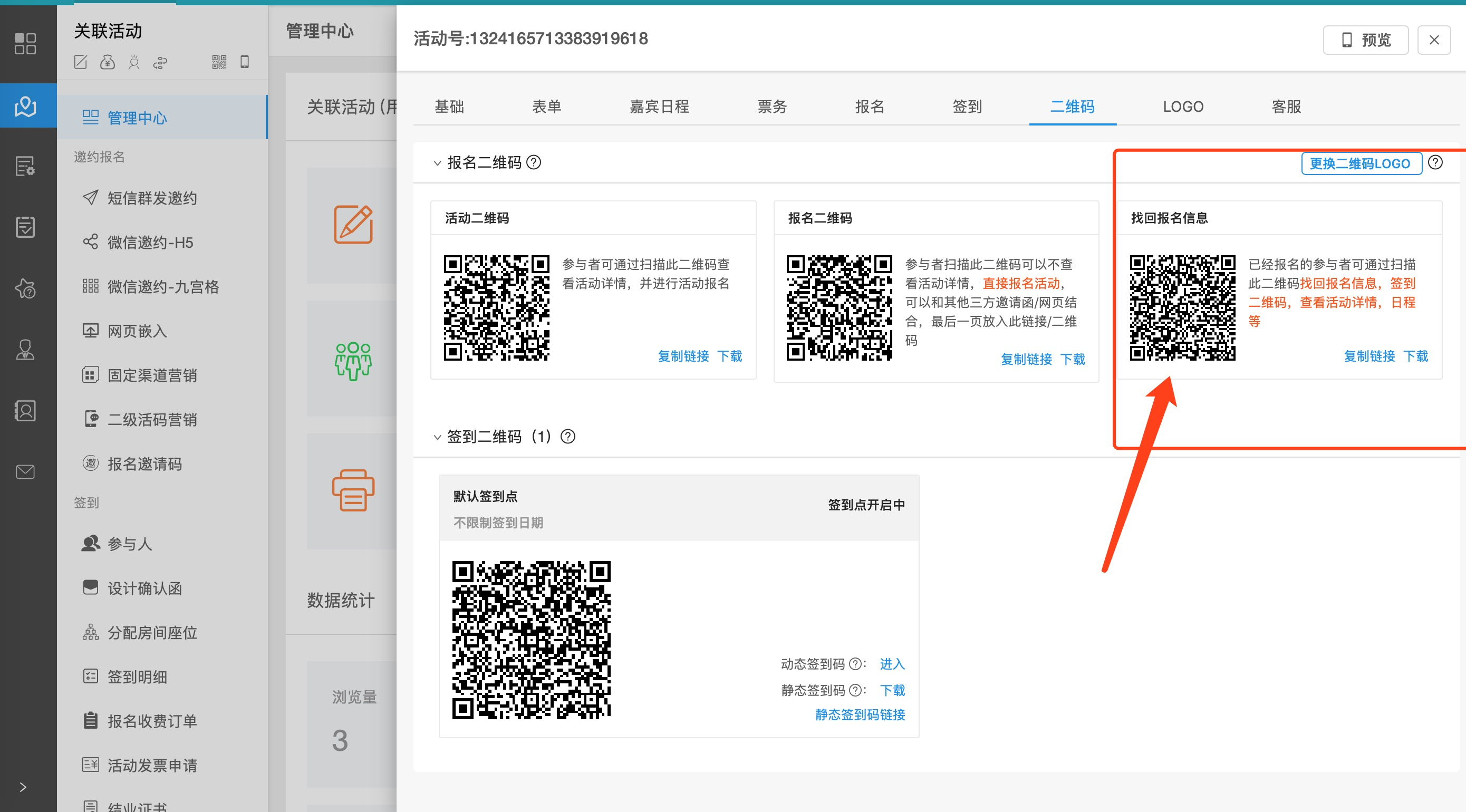Click the money bag icon under 关联活动
The width and height of the screenshot is (1466, 812).
point(108,62)
